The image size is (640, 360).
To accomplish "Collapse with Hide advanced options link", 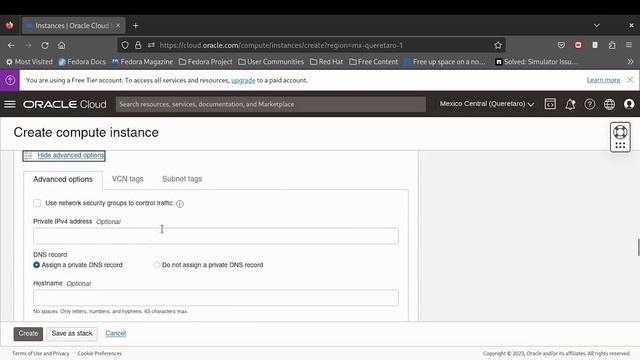I will 71,156.
